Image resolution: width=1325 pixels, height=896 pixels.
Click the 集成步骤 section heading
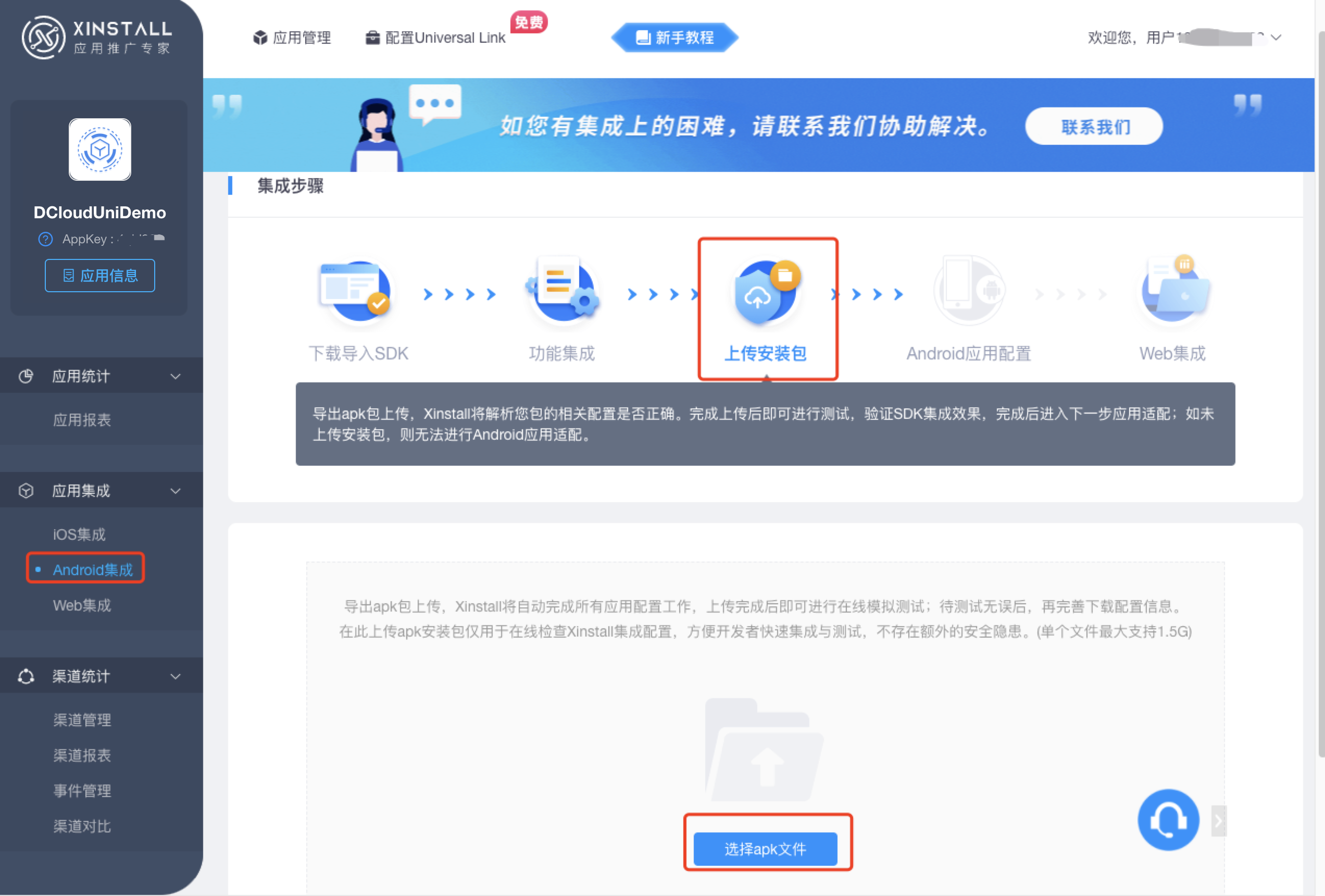click(x=290, y=186)
